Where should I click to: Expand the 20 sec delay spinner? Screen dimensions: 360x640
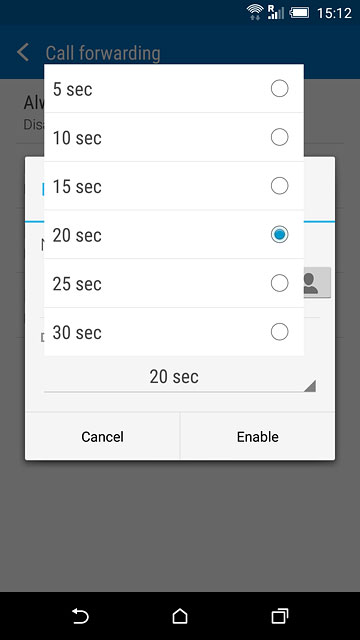(180, 377)
